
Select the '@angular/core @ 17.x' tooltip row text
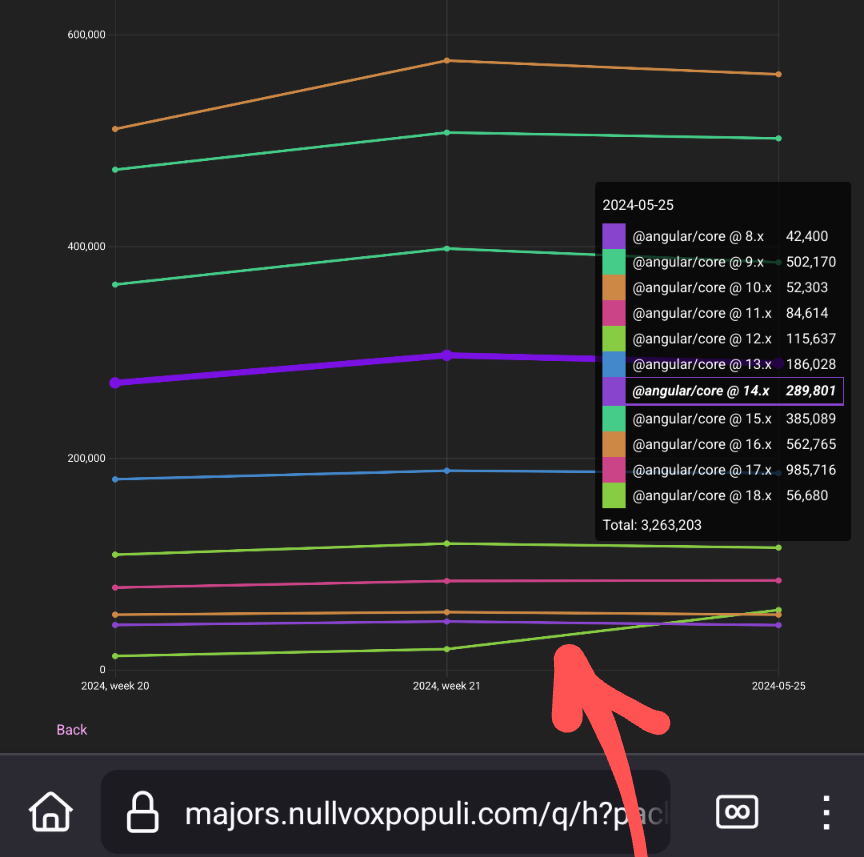pos(701,470)
